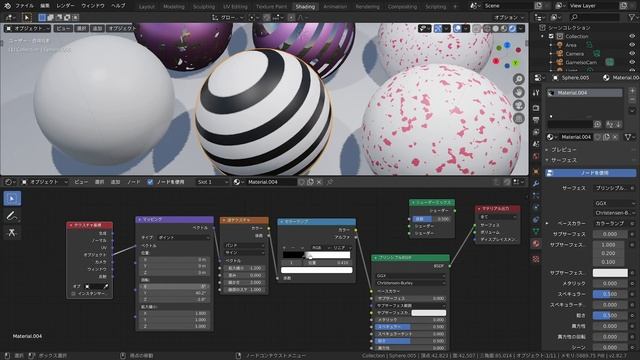Open the Tool properties tab icon

point(536,93)
